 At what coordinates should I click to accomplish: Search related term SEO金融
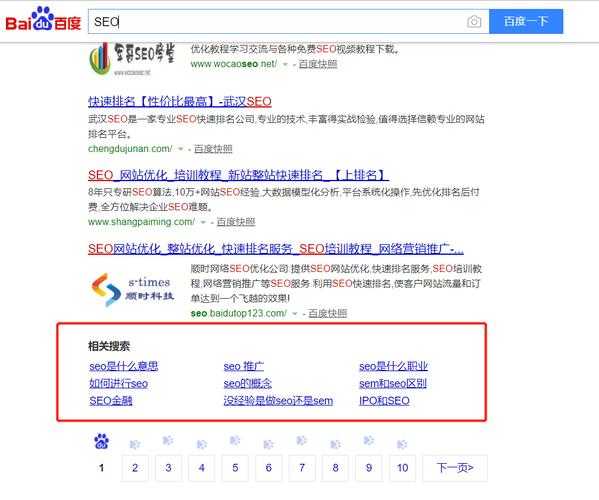coord(111,401)
